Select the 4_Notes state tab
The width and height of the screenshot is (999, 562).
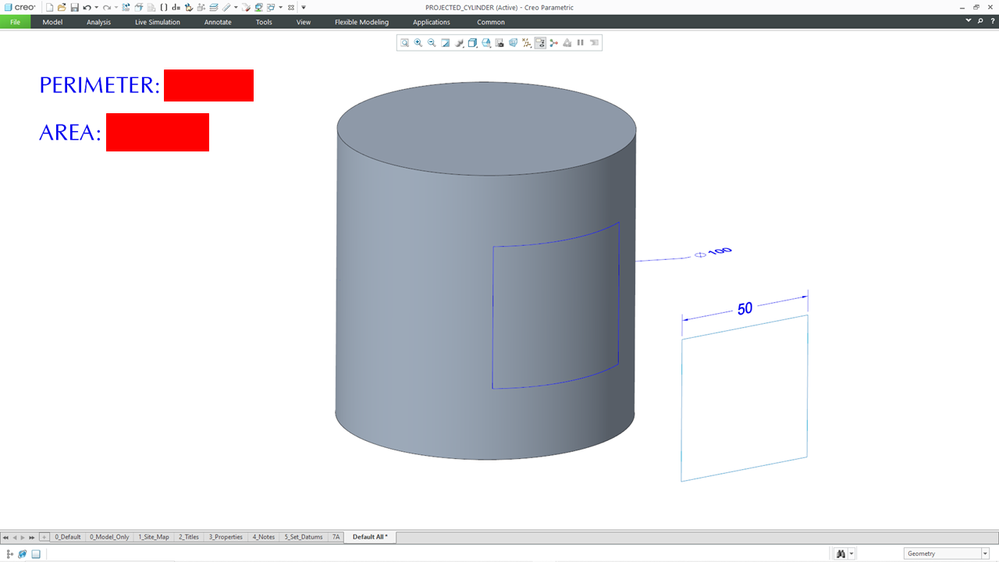coord(263,537)
